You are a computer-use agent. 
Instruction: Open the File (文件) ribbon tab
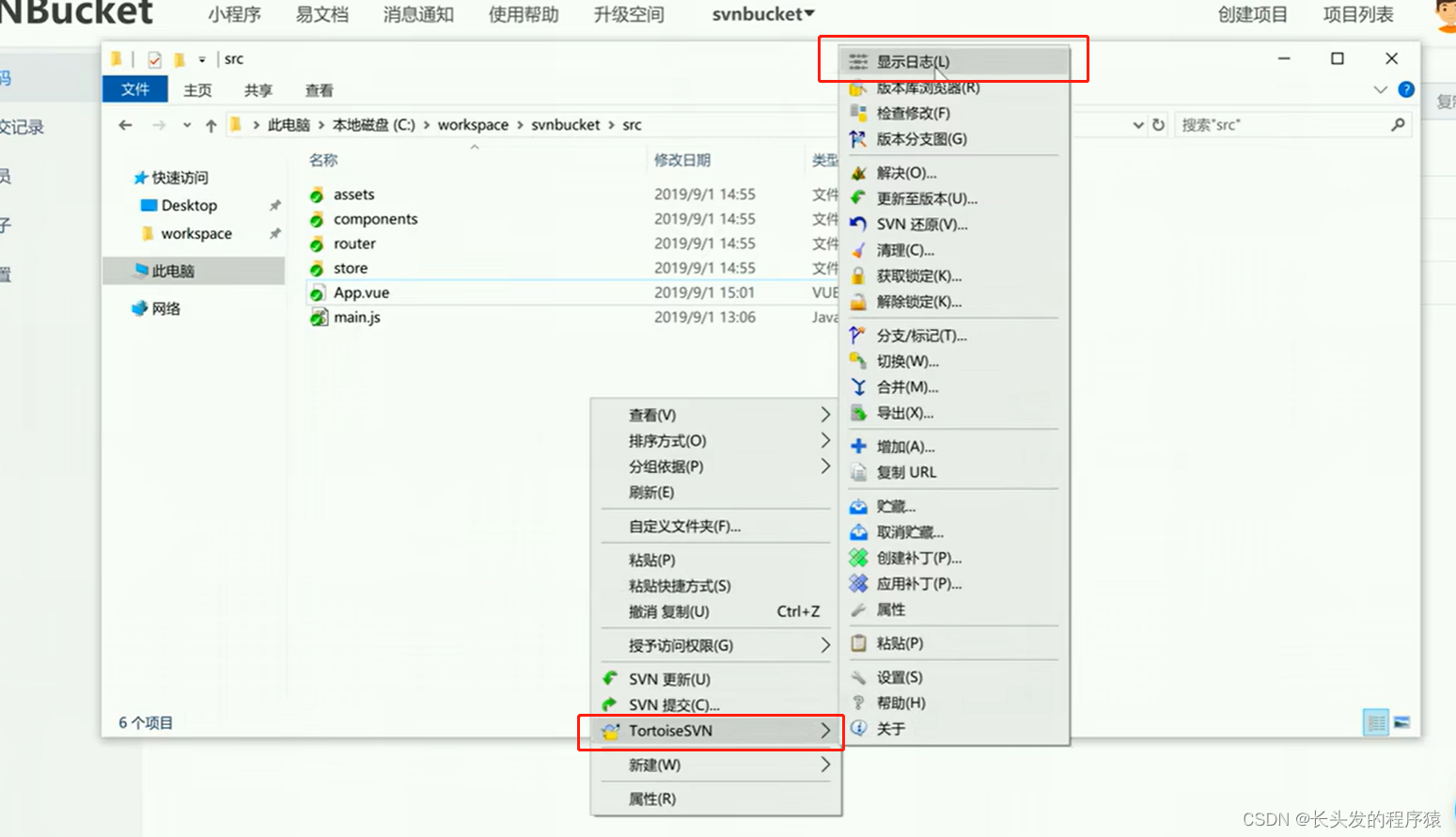point(135,89)
